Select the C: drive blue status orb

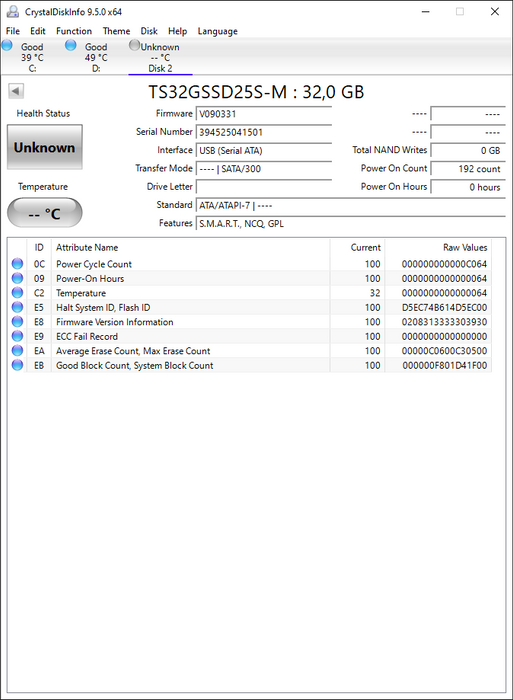tap(7, 45)
